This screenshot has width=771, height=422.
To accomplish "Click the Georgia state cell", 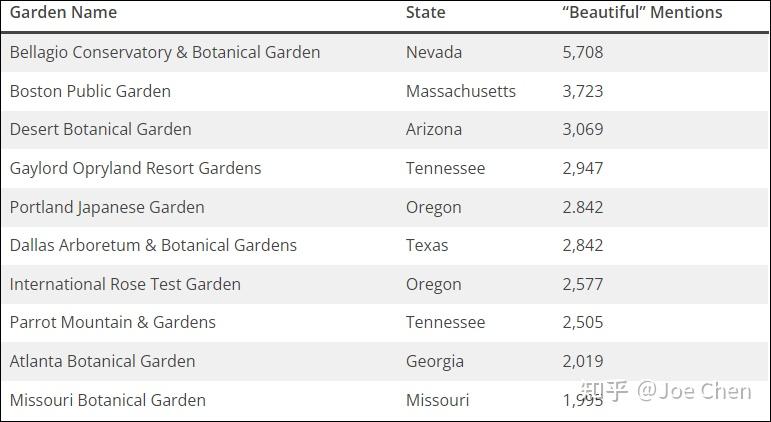I will tap(435, 361).
